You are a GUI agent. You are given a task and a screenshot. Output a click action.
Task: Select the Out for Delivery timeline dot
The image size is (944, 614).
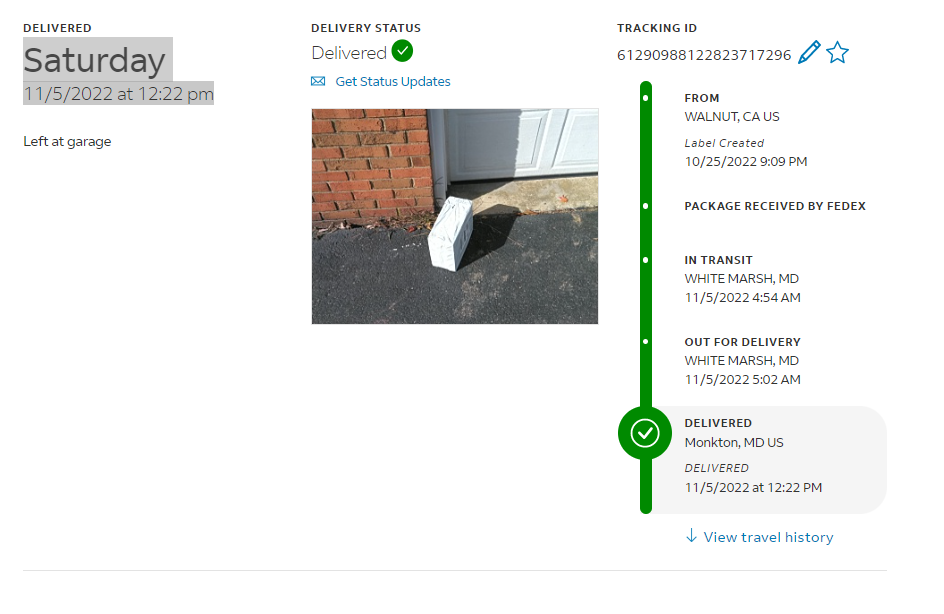645,341
